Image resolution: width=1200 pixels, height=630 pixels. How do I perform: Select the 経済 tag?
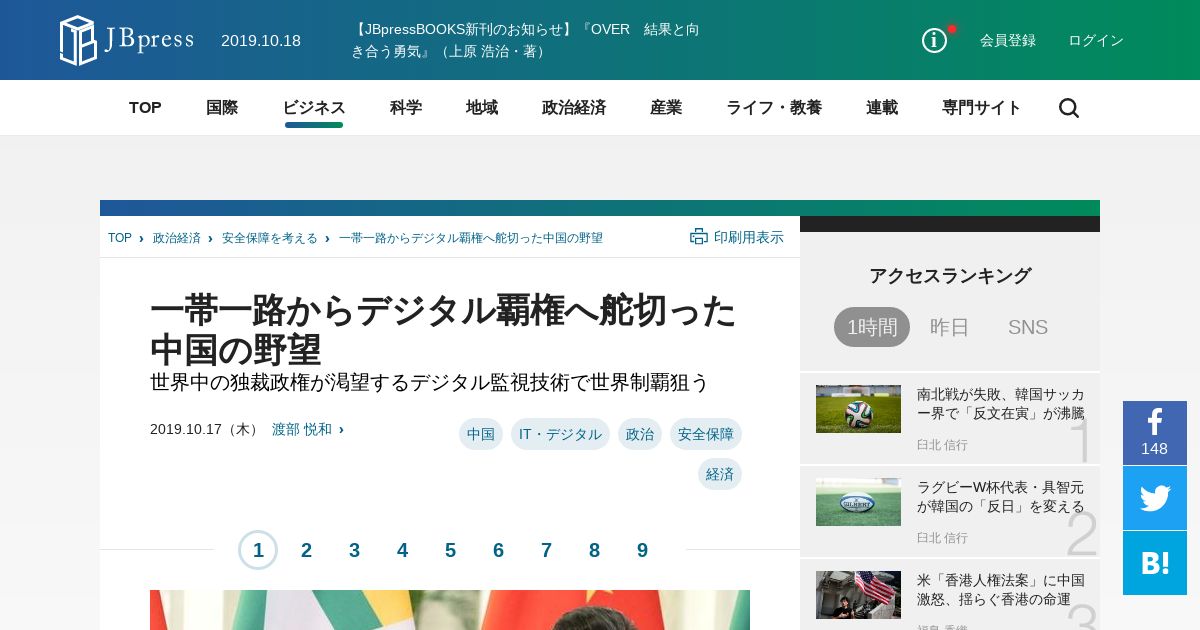(720, 474)
